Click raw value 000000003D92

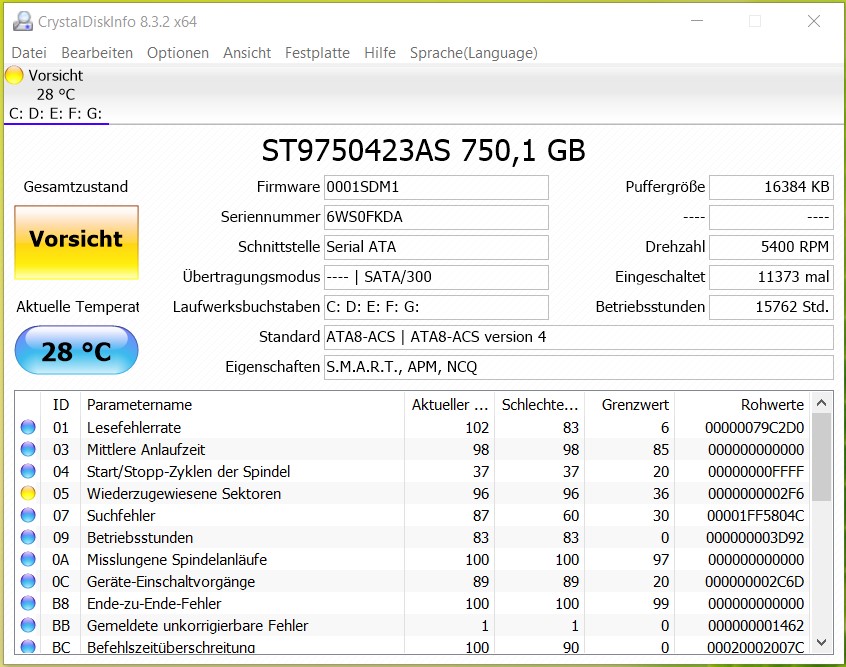pos(755,538)
